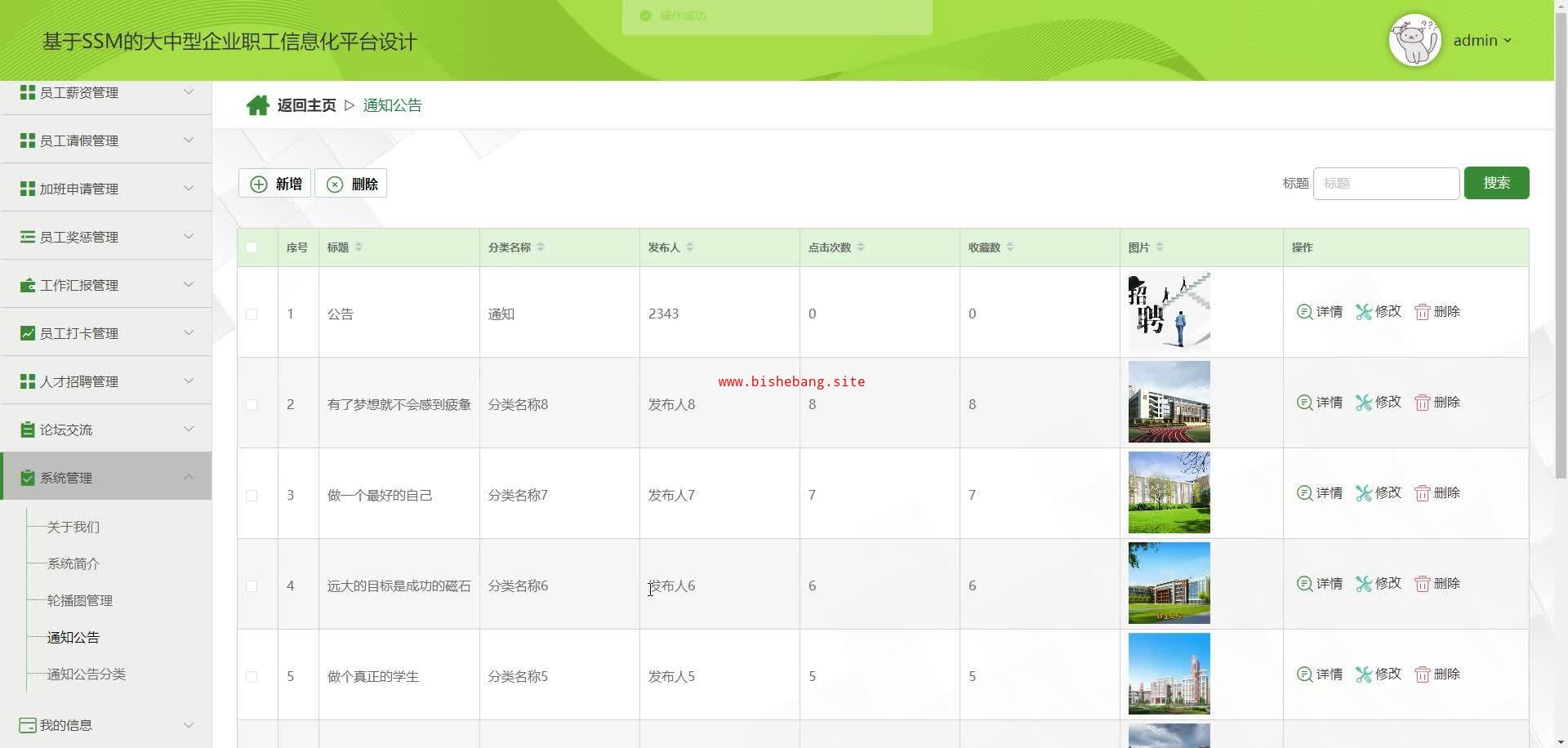Click the 通知公告 breadcrumb link

392,105
